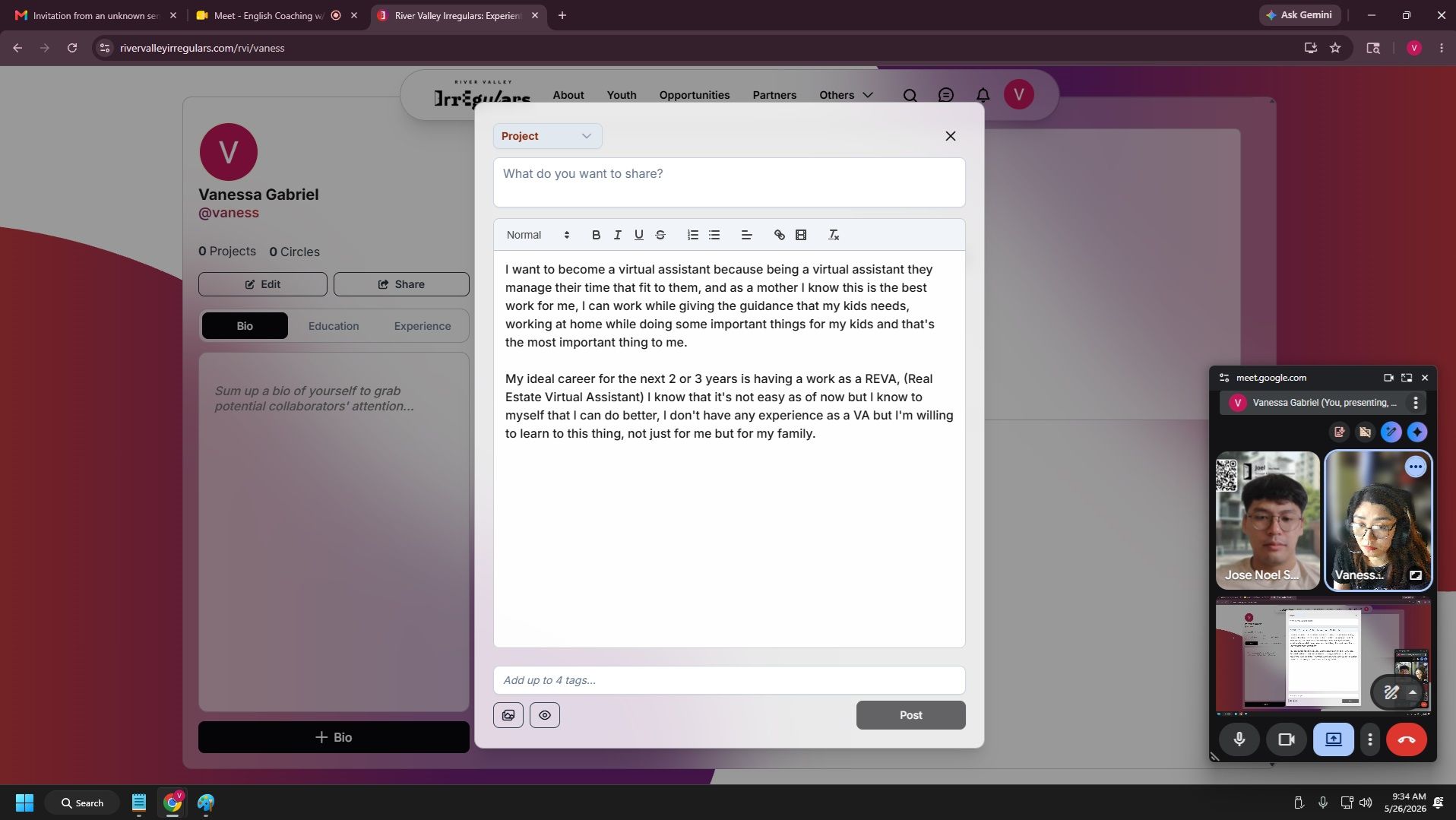The image size is (1456, 820).
Task: Open the Windows Start menu
Action: (x=24, y=803)
